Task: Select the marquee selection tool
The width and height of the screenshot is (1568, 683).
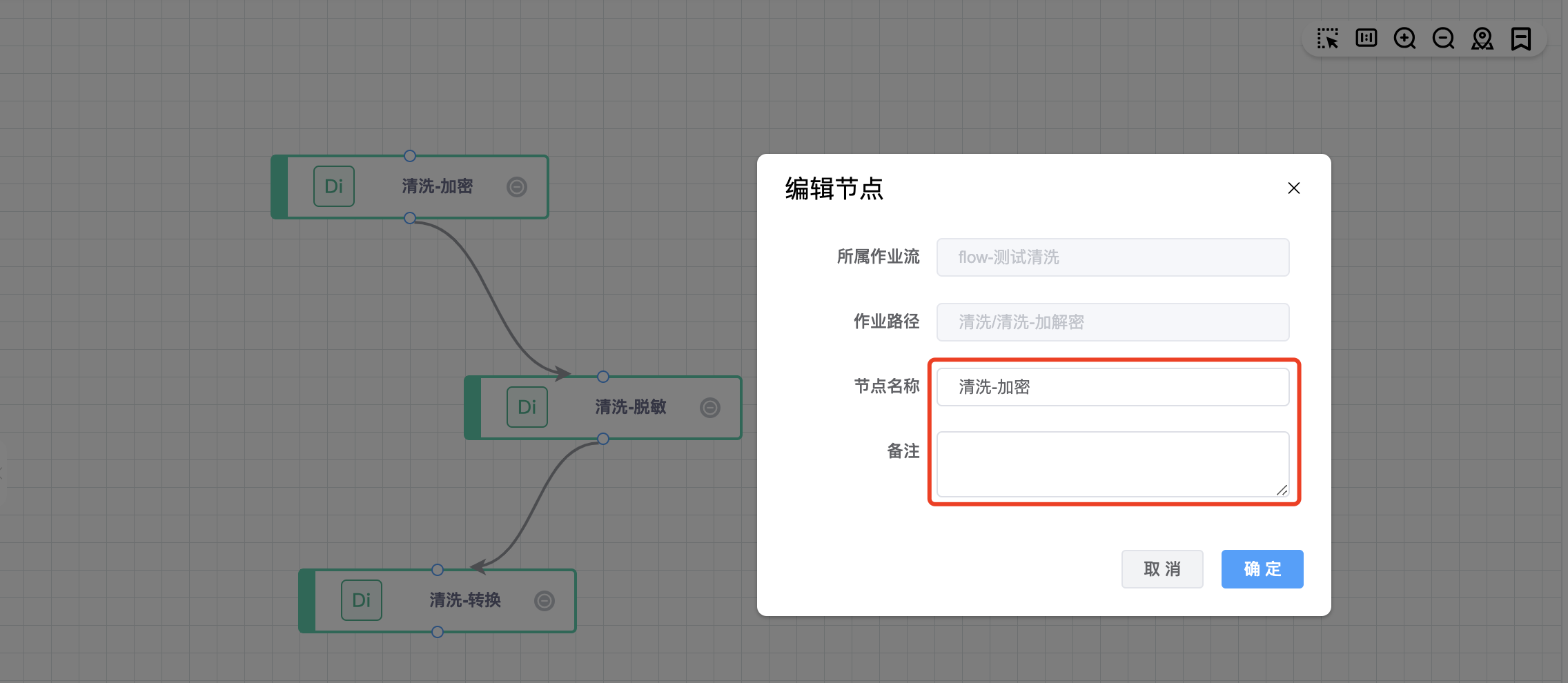Action: tap(1327, 39)
